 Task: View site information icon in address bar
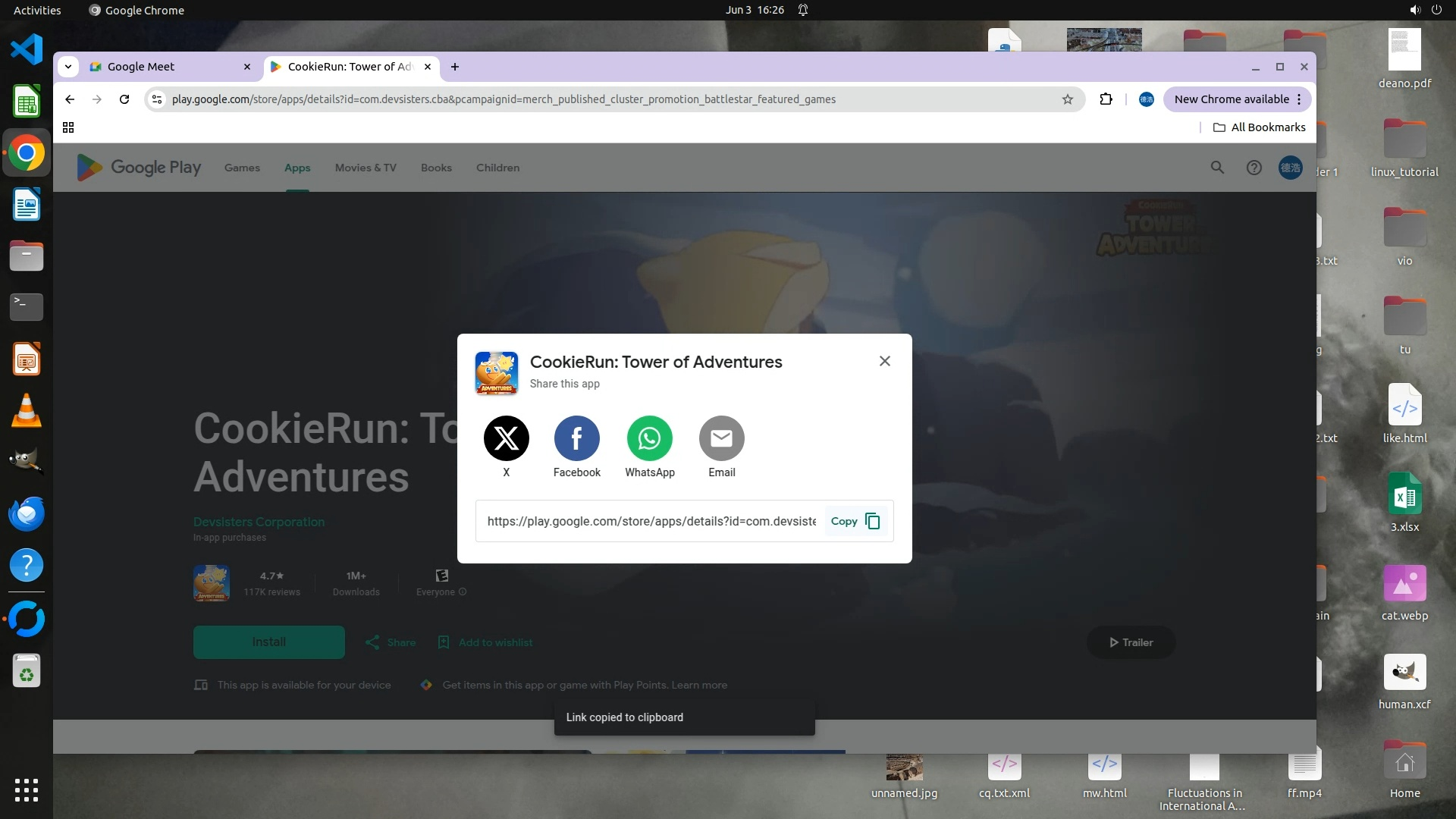[x=156, y=99]
